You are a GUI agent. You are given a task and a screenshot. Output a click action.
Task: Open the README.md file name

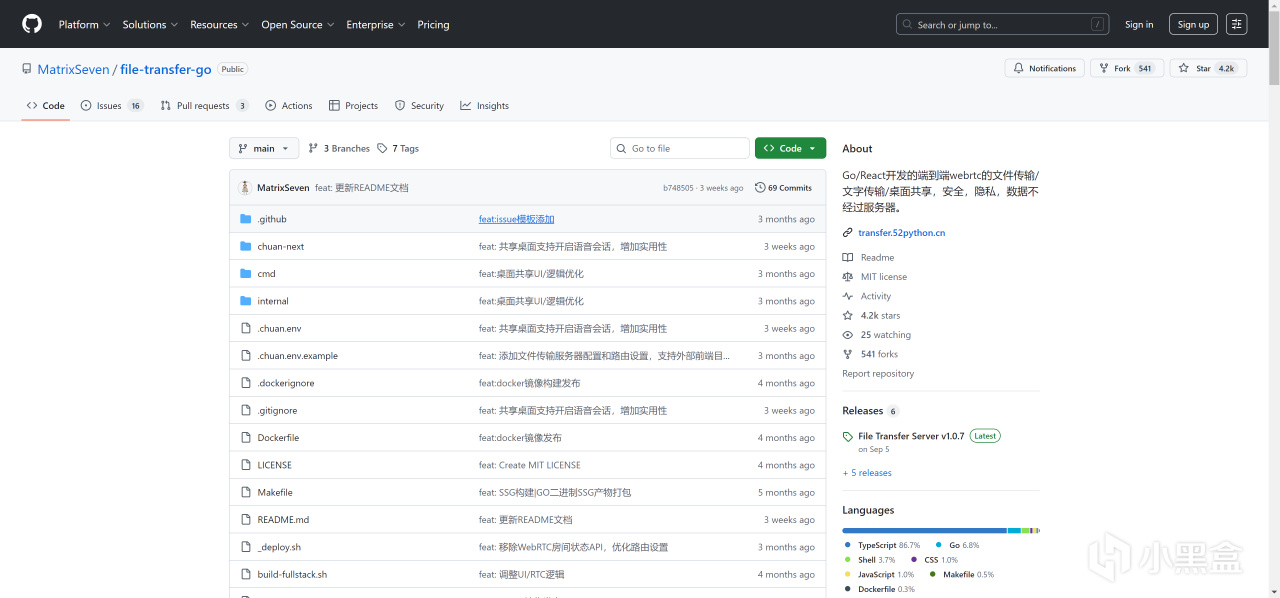283,520
